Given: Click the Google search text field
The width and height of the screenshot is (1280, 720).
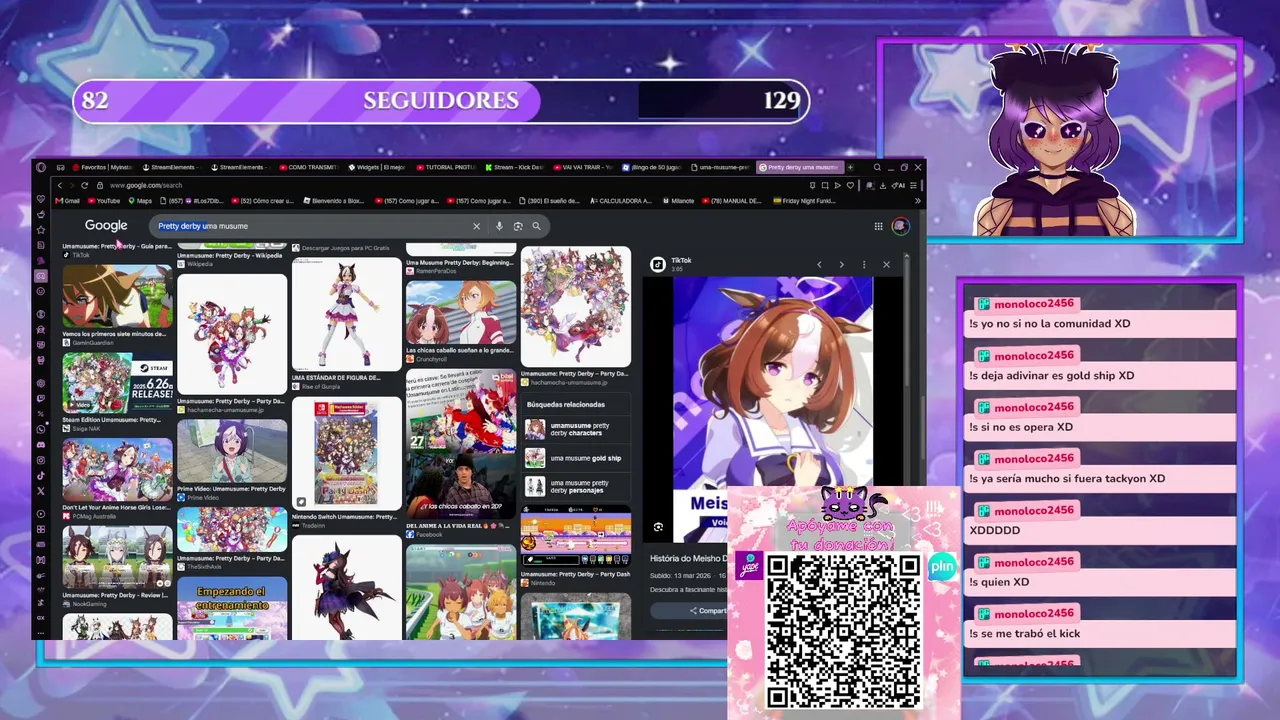Looking at the screenshot, I should pyautogui.click(x=312, y=226).
